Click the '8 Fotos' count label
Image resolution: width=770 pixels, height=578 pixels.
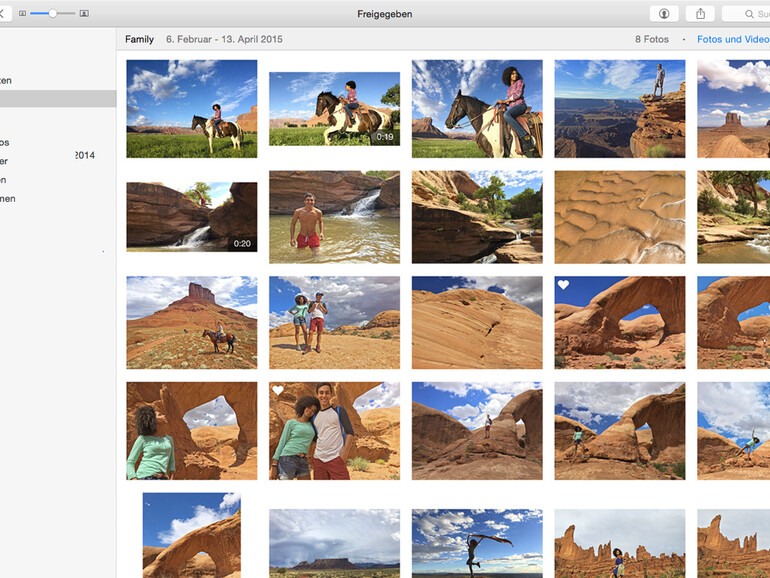click(x=652, y=39)
